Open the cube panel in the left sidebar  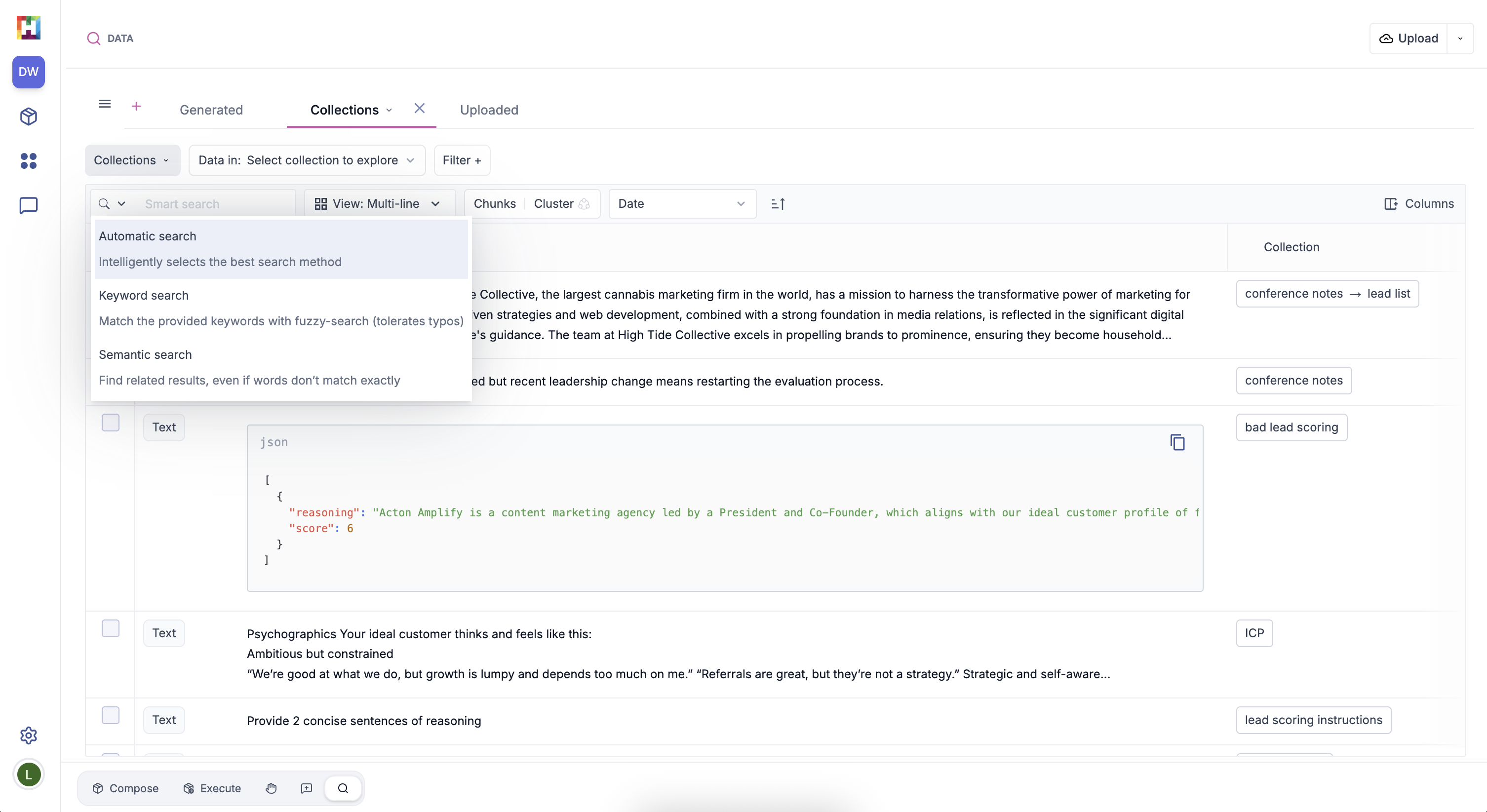point(28,116)
